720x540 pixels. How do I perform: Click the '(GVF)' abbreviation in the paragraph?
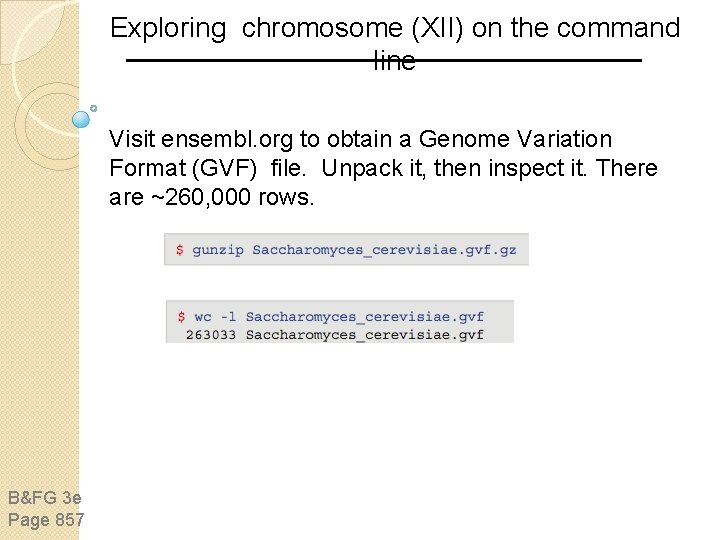224,168
